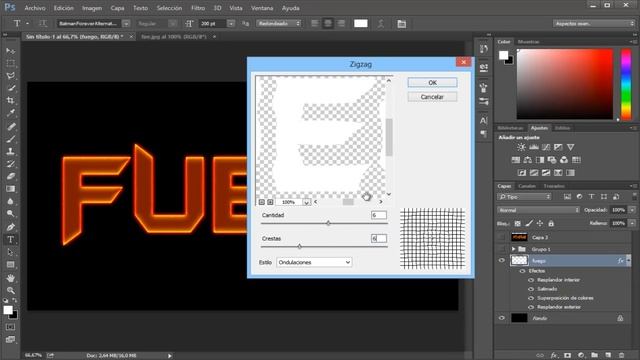Click the Crestas value field
The width and height of the screenshot is (640, 360).
pyautogui.click(x=379, y=238)
